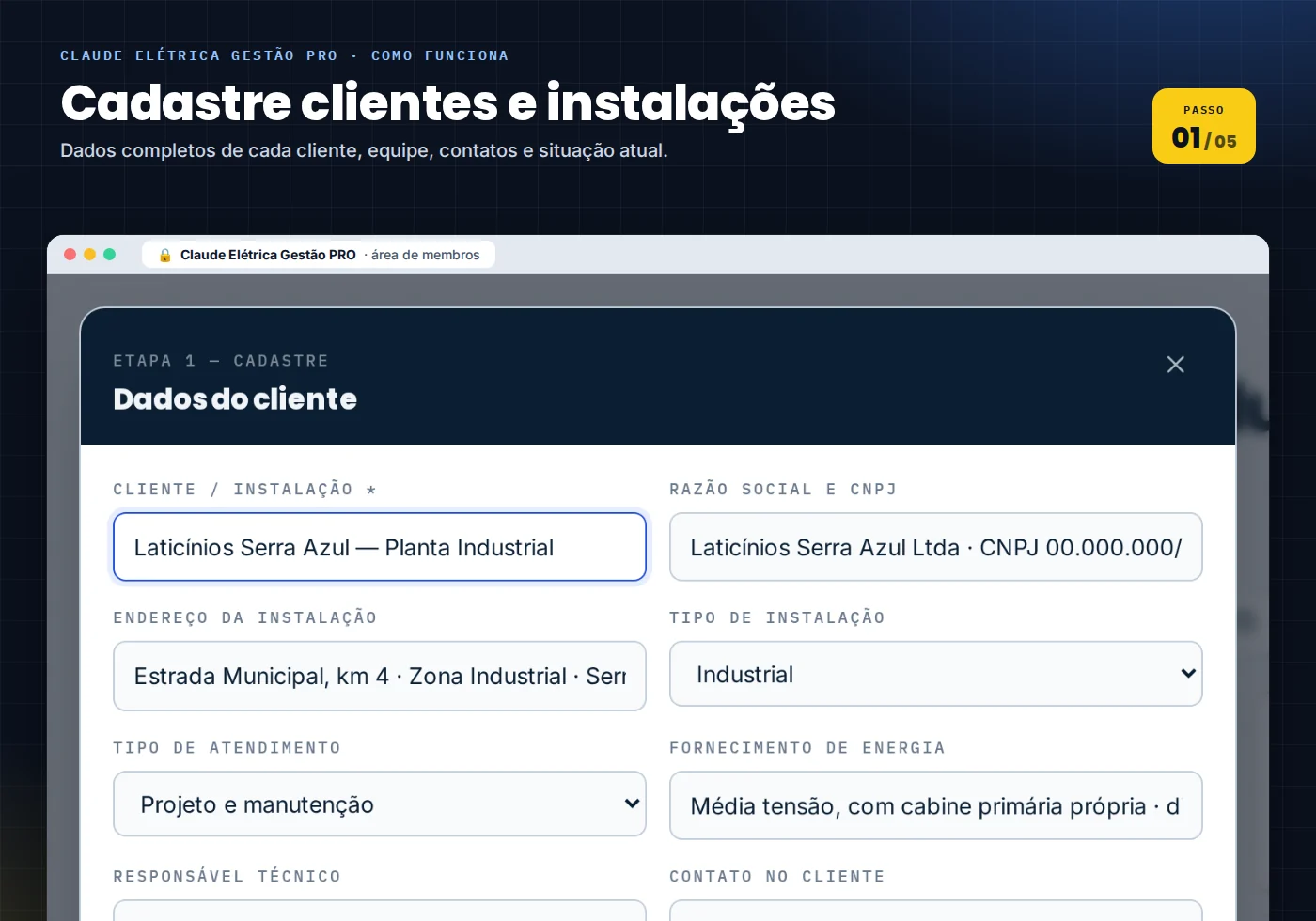Click the 'ETAPA 1 — CADASTRE' label
1316x921 pixels.
point(221,361)
